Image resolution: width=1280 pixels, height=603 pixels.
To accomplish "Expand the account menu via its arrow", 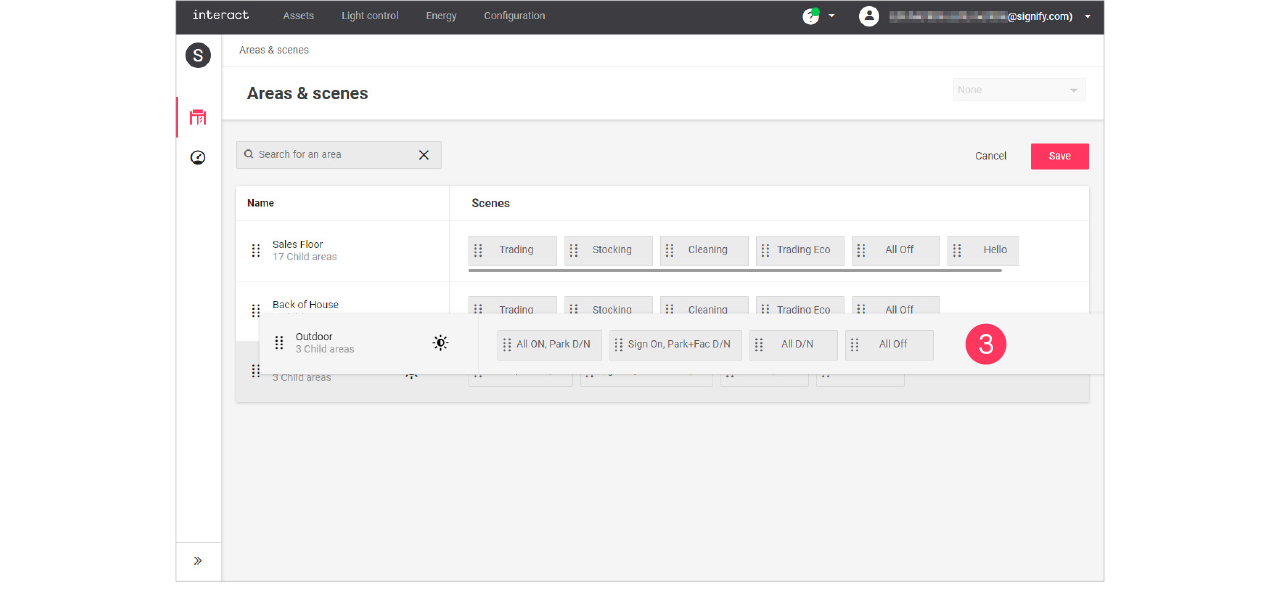I will (1087, 16).
